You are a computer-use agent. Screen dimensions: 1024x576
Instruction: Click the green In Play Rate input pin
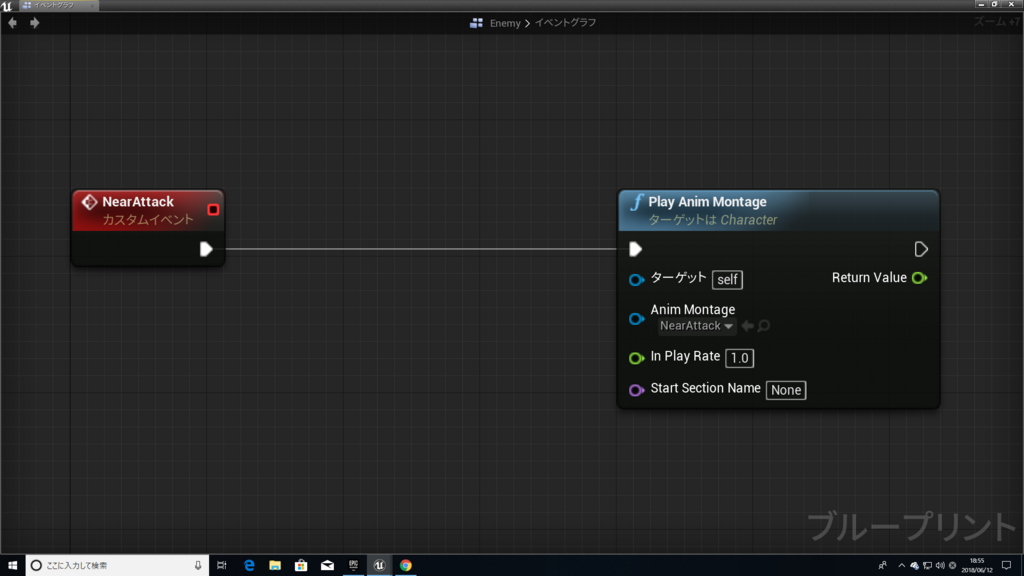pyautogui.click(x=636, y=358)
